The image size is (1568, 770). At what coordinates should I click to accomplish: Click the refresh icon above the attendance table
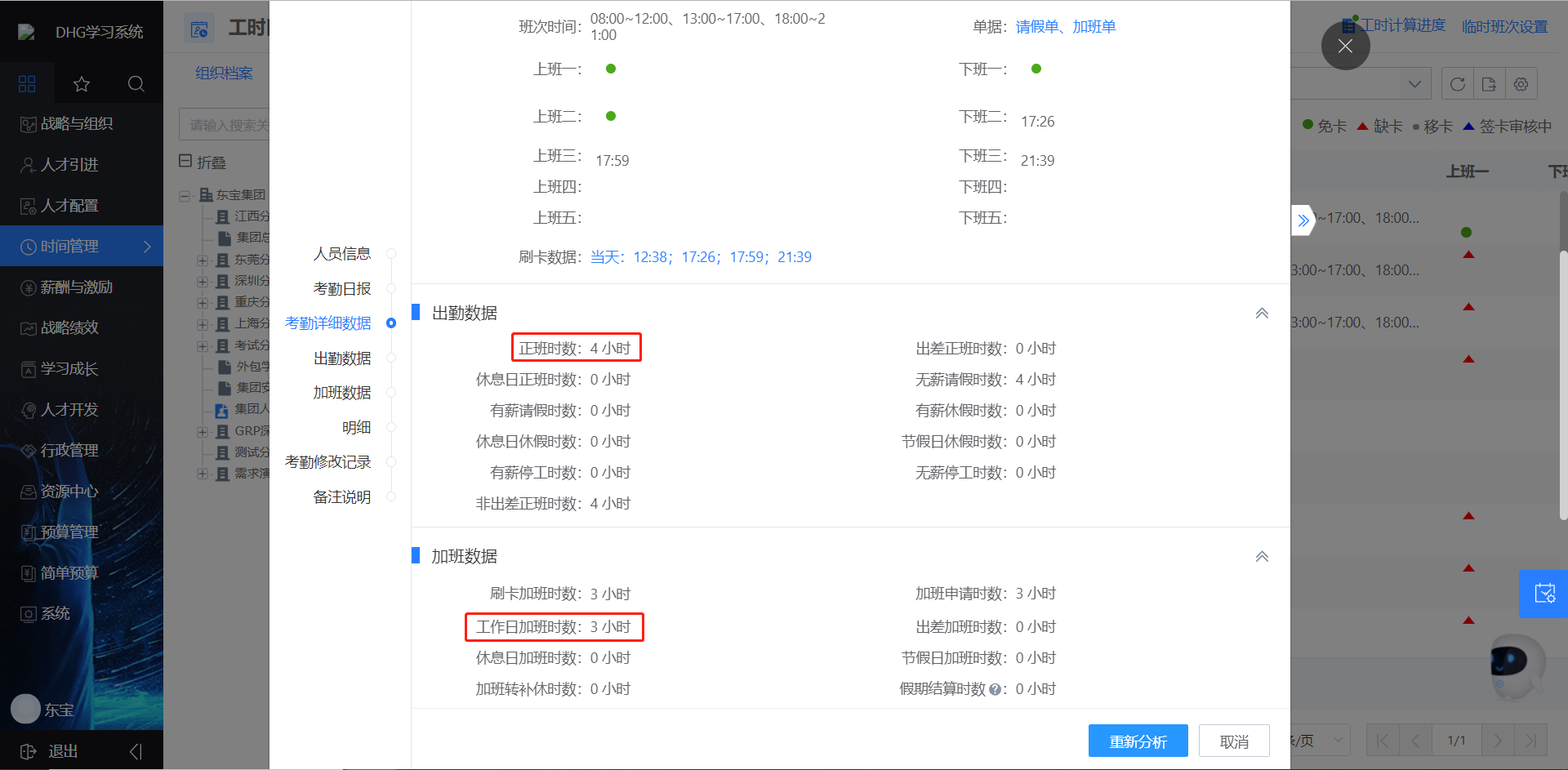1457,82
